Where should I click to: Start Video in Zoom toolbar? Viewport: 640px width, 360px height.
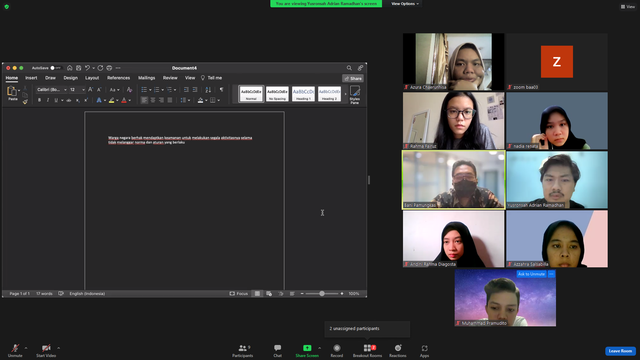[x=46, y=350]
